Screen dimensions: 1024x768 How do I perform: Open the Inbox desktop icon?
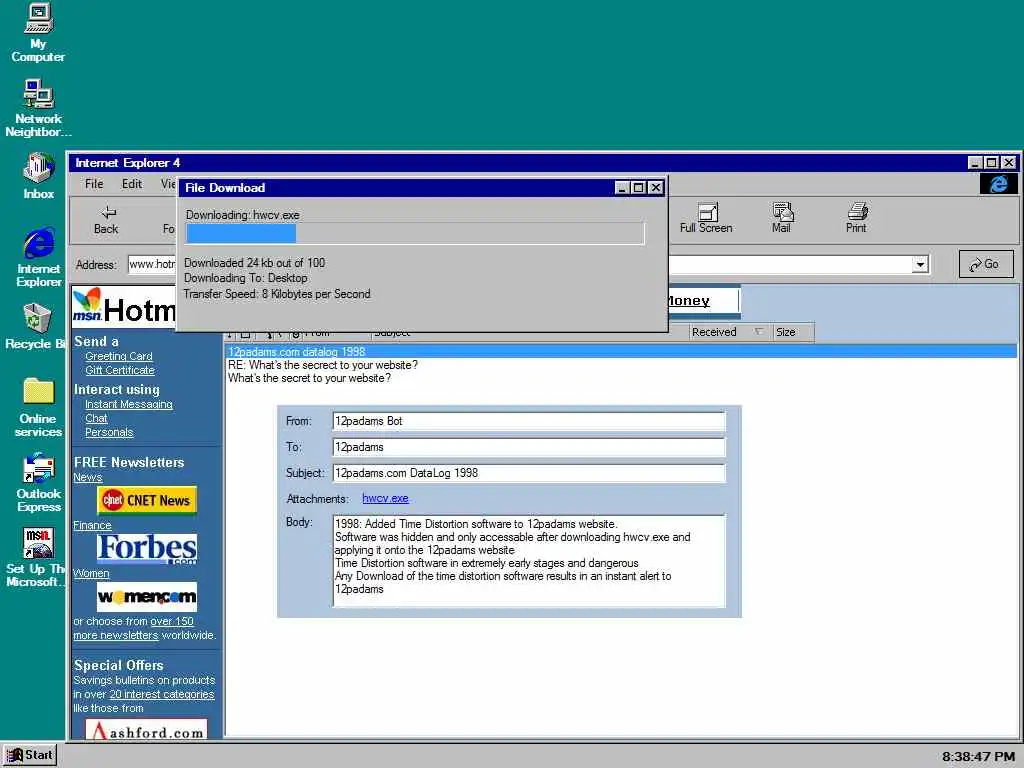(x=39, y=176)
